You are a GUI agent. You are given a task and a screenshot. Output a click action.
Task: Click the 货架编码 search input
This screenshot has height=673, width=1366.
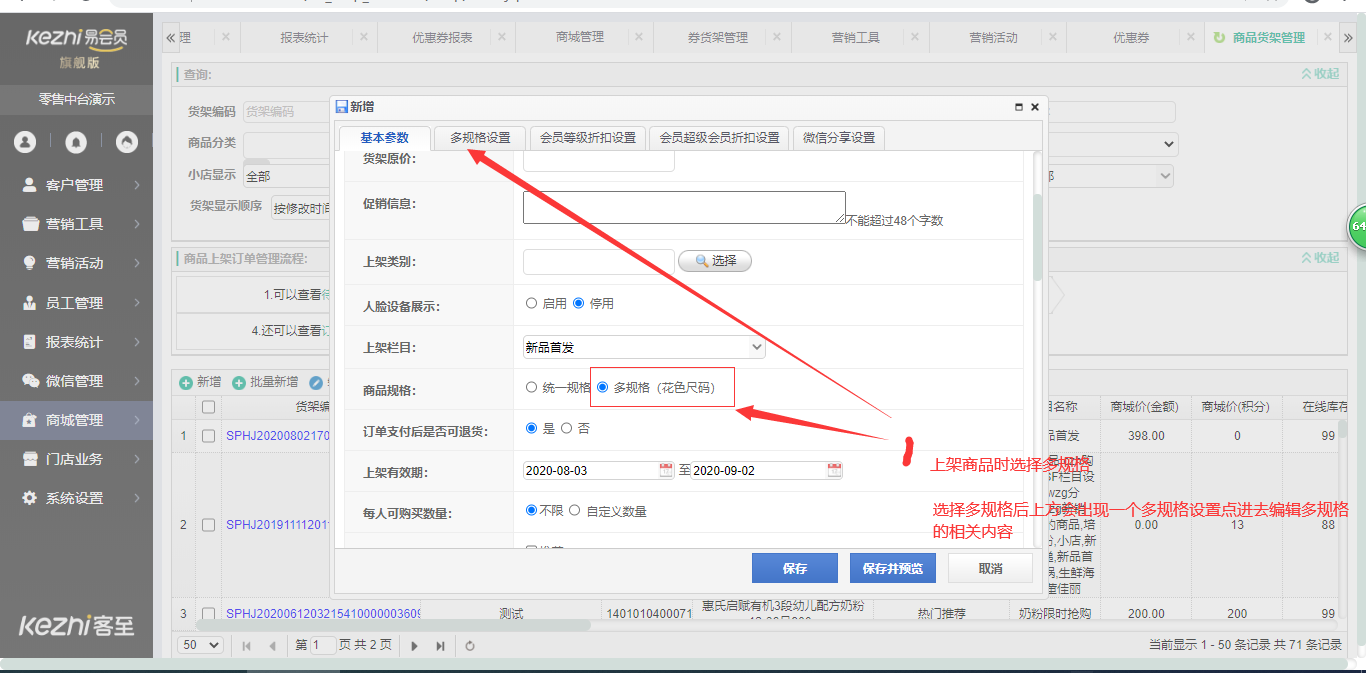click(x=286, y=112)
